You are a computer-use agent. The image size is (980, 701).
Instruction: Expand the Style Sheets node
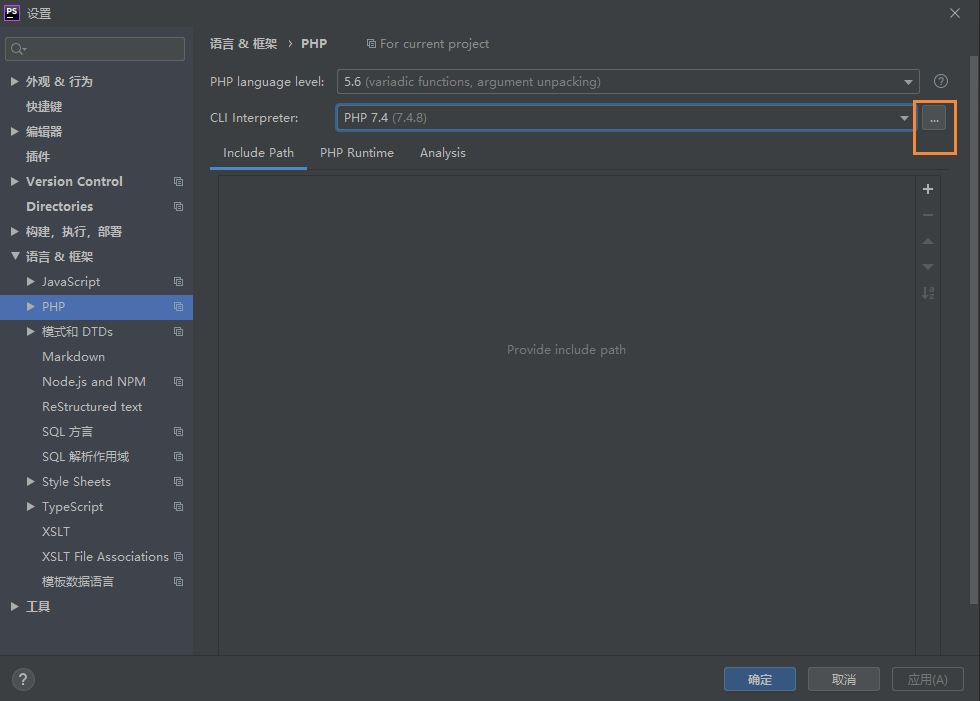pyautogui.click(x=31, y=482)
